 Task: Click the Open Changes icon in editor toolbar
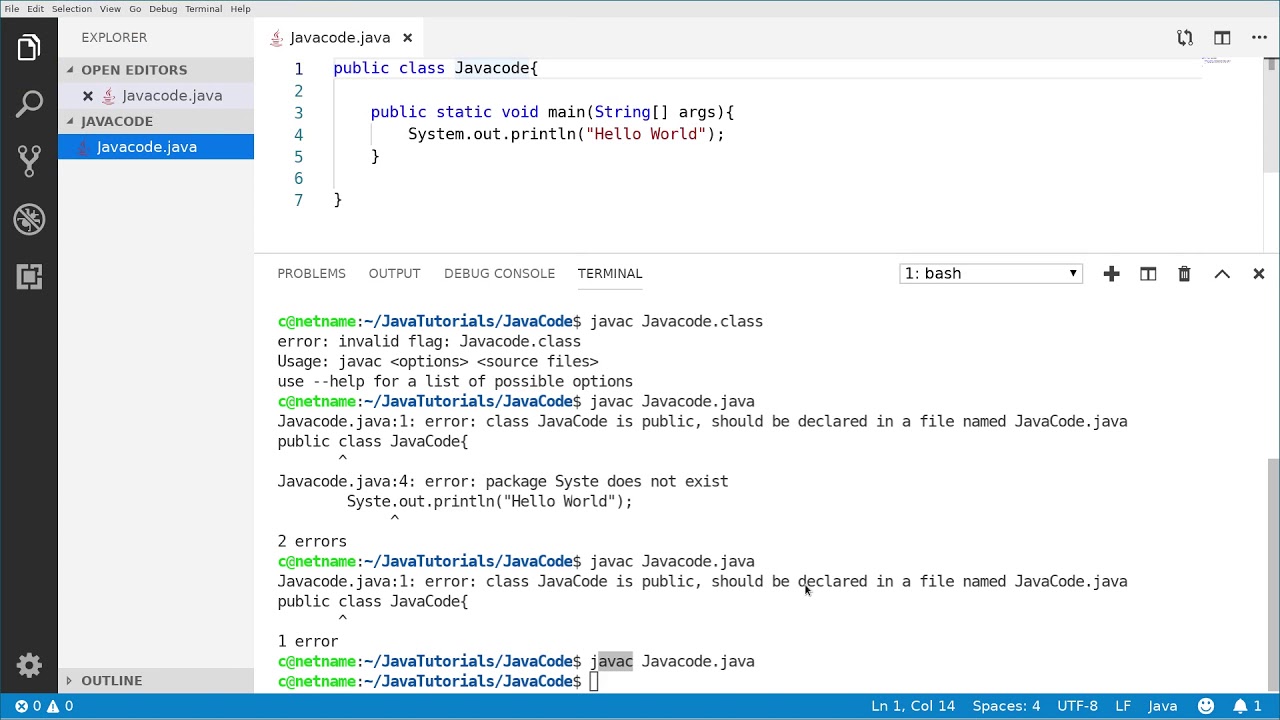point(1185,38)
